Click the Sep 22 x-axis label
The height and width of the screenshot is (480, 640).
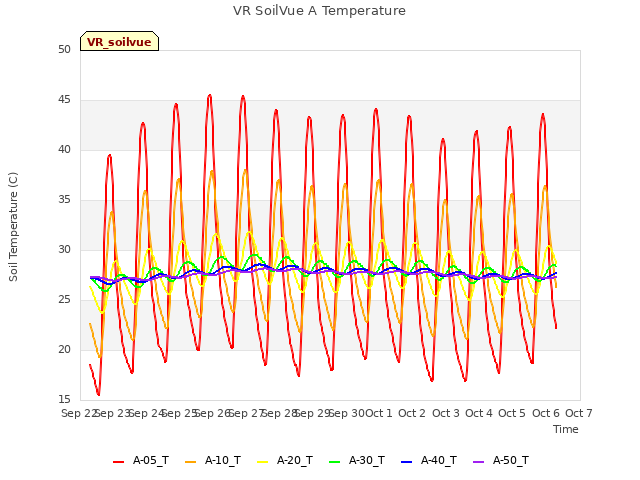(x=79, y=413)
